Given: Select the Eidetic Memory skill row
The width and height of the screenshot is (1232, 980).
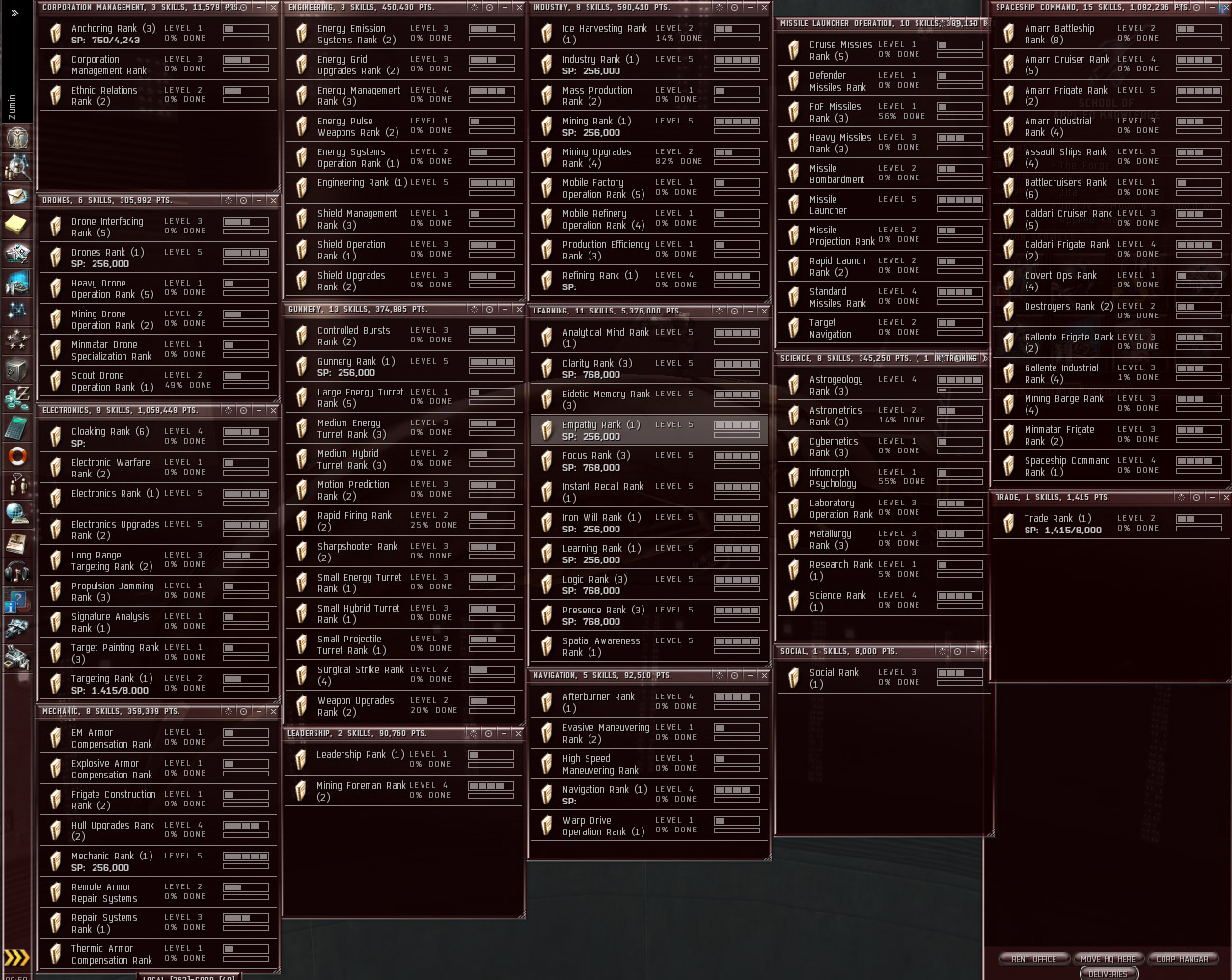Looking at the screenshot, I should pos(648,399).
